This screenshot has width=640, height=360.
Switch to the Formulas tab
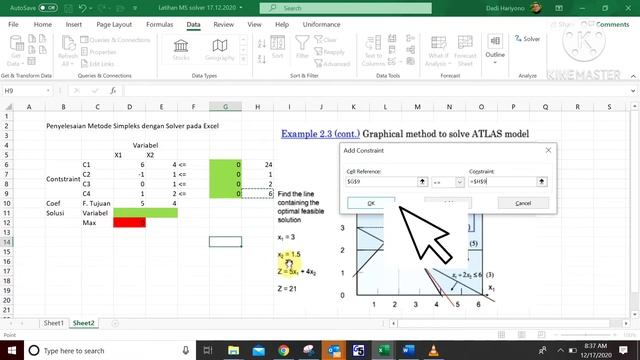click(x=160, y=24)
